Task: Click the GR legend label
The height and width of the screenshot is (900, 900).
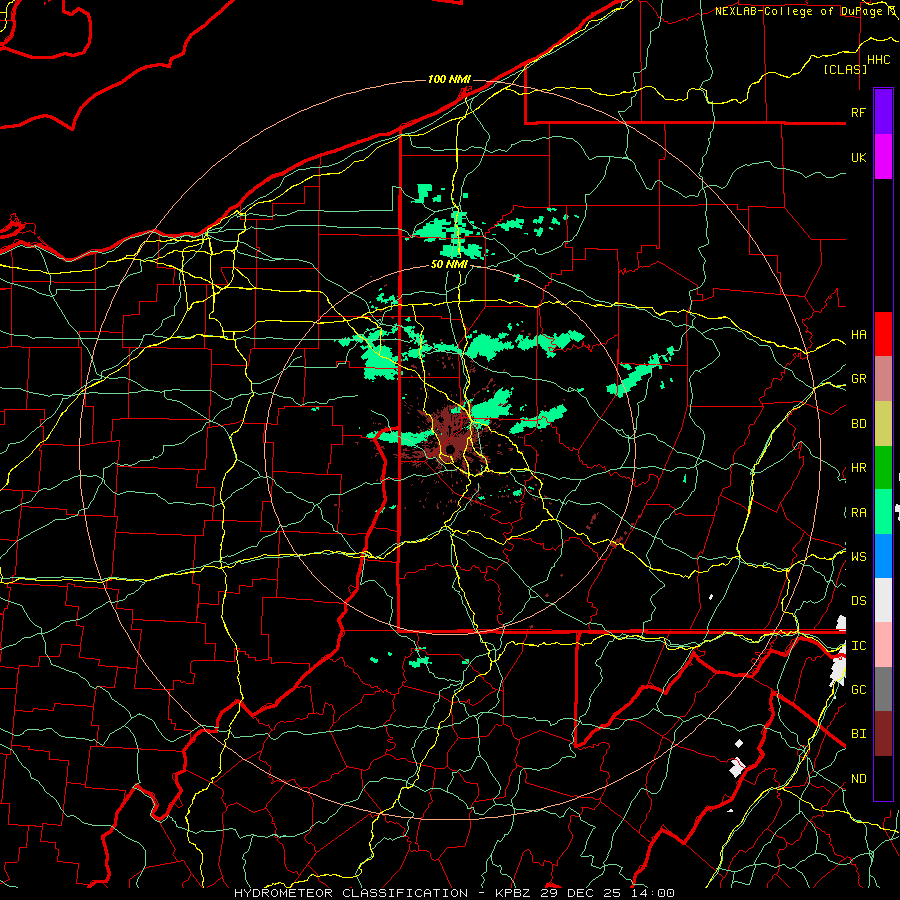Action: tap(859, 379)
